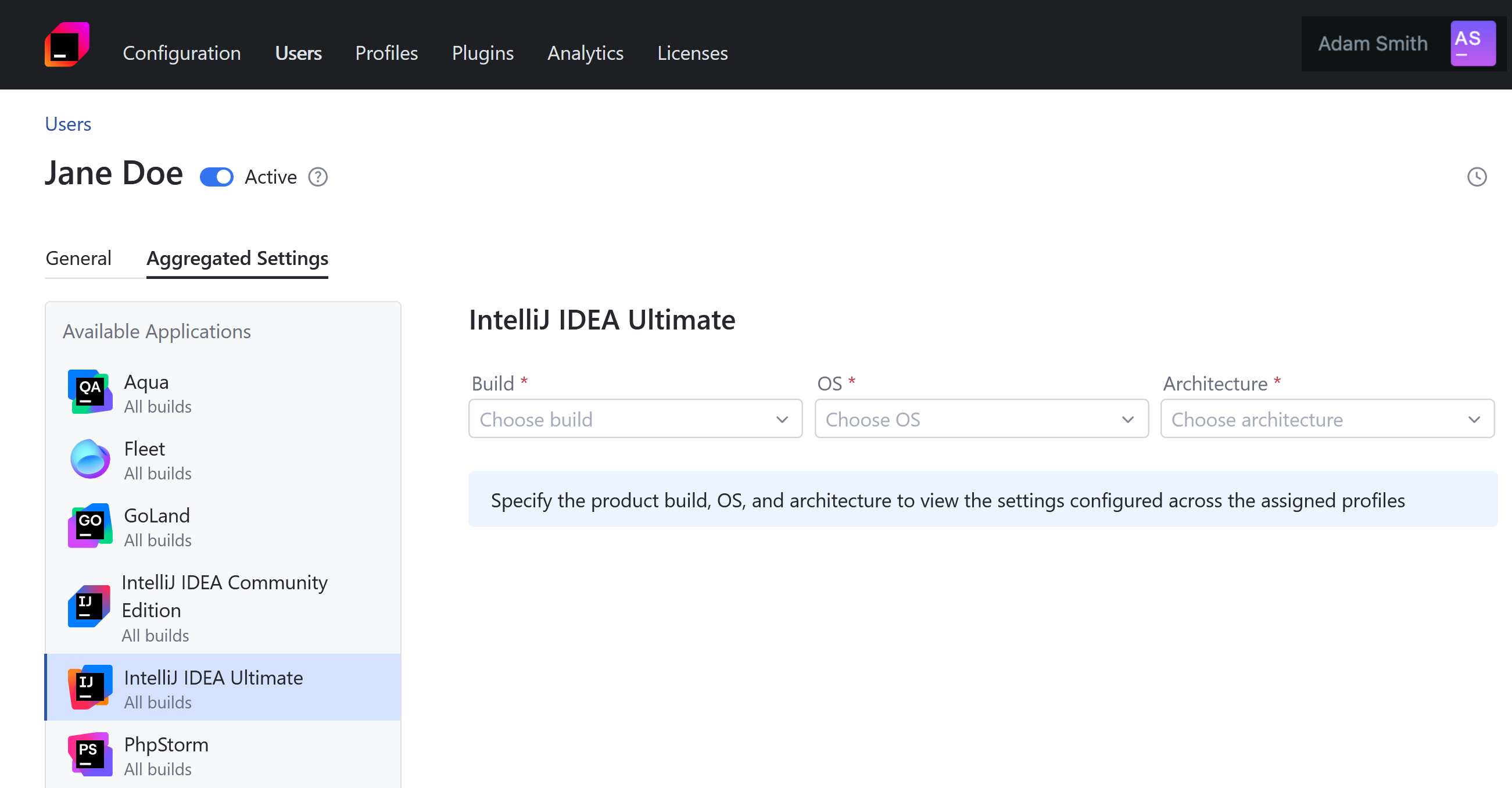Open the OS dropdown selector
The height and width of the screenshot is (788, 1512).
[x=981, y=419]
